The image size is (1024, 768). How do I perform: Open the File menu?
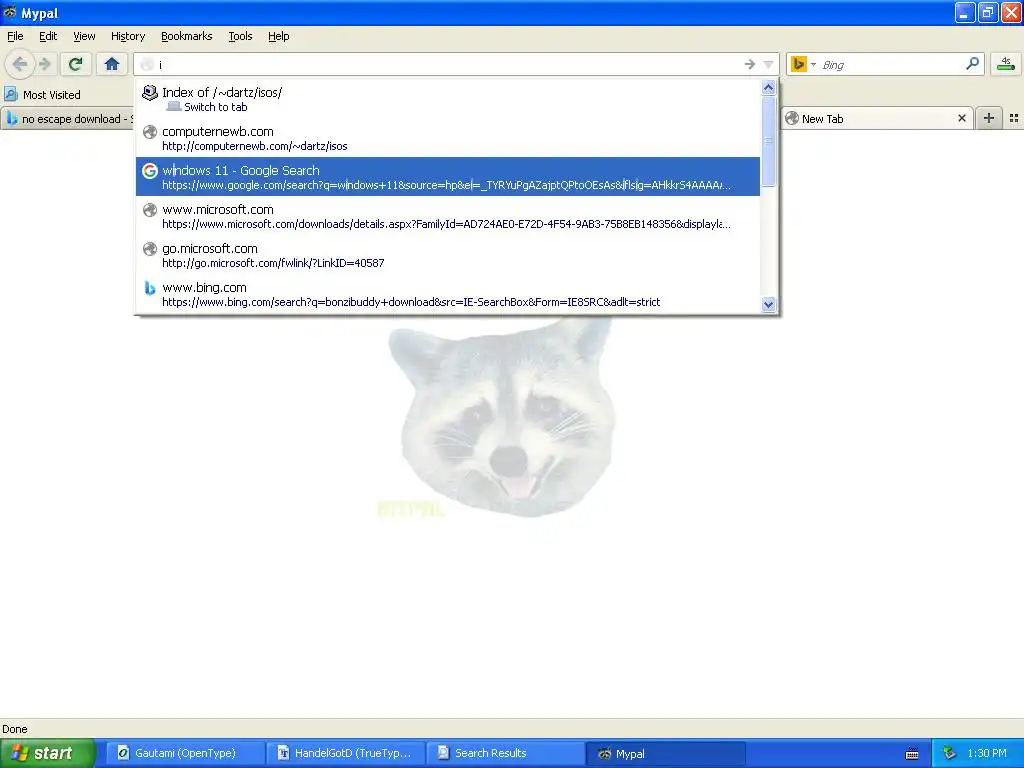tap(15, 37)
